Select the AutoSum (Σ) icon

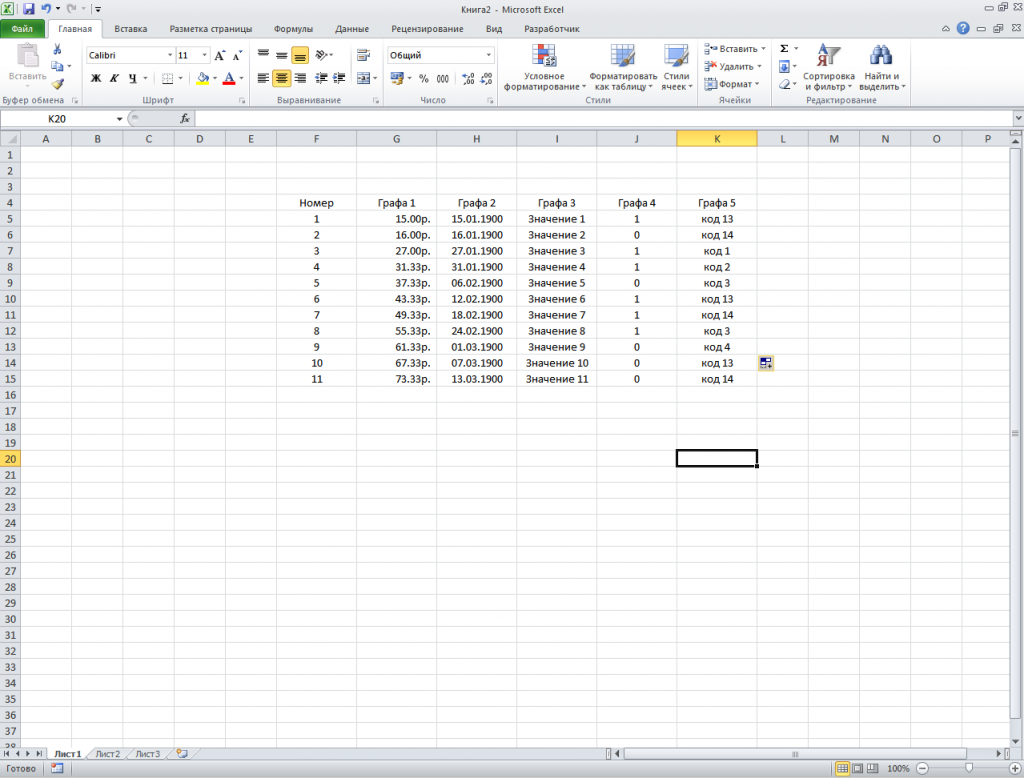pos(785,47)
